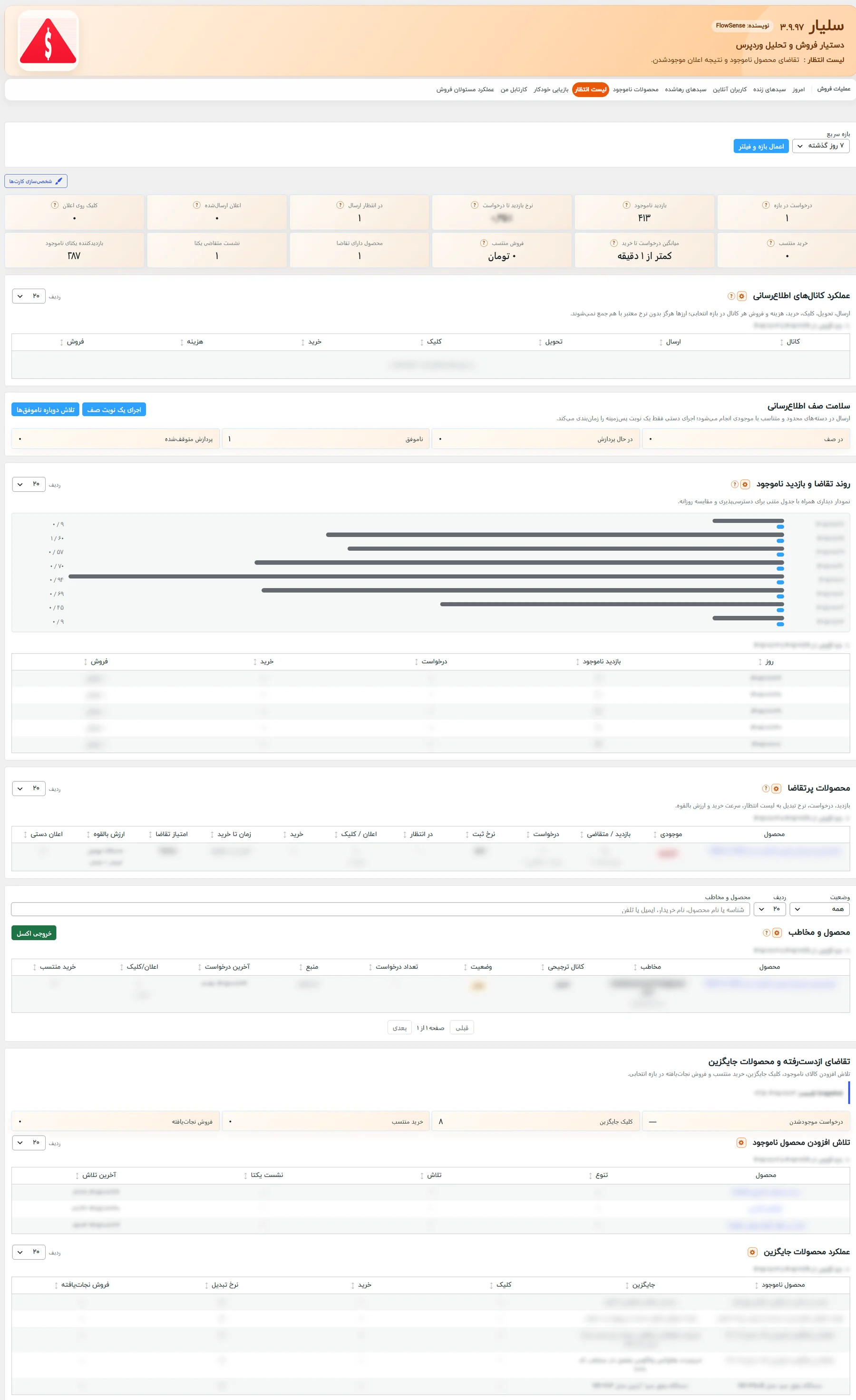Viewport: 856px width, 1400px height.
Task: Click قبلی pagination button
Action: (x=462, y=1027)
